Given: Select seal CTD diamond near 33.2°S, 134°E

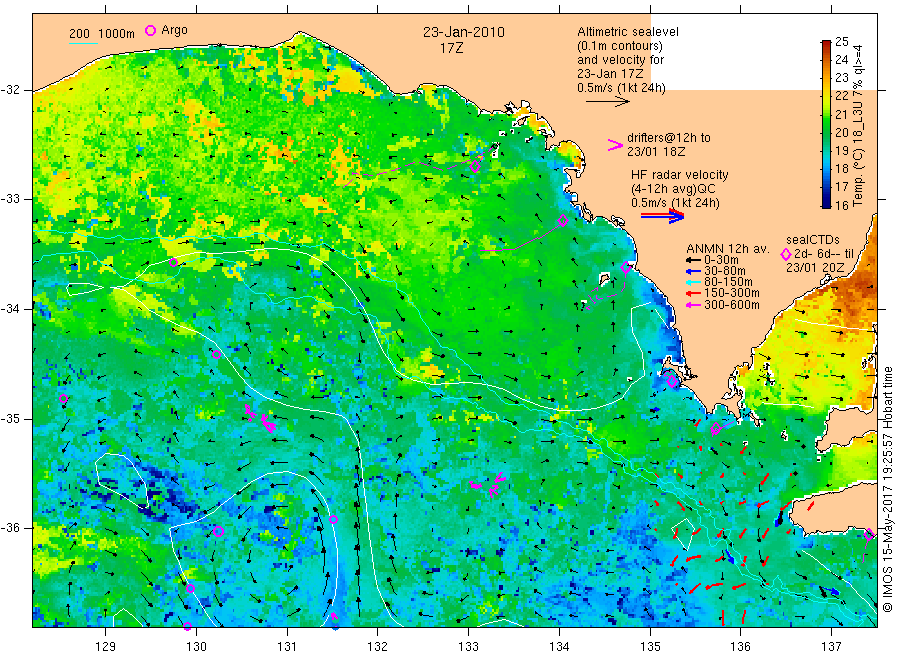Looking at the screenshot, I should pos(563,220).
